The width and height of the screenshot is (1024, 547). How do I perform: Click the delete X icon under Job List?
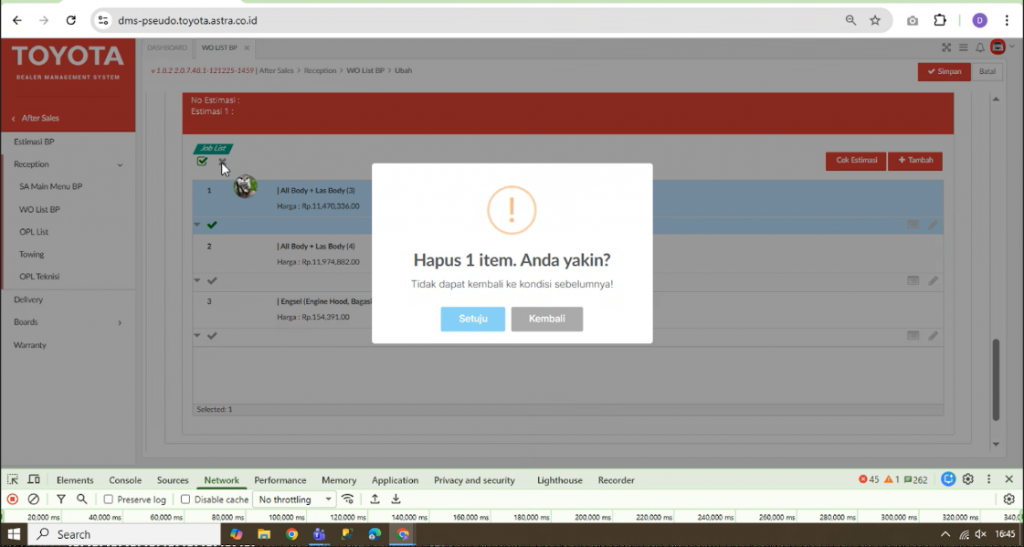[222, 162]
